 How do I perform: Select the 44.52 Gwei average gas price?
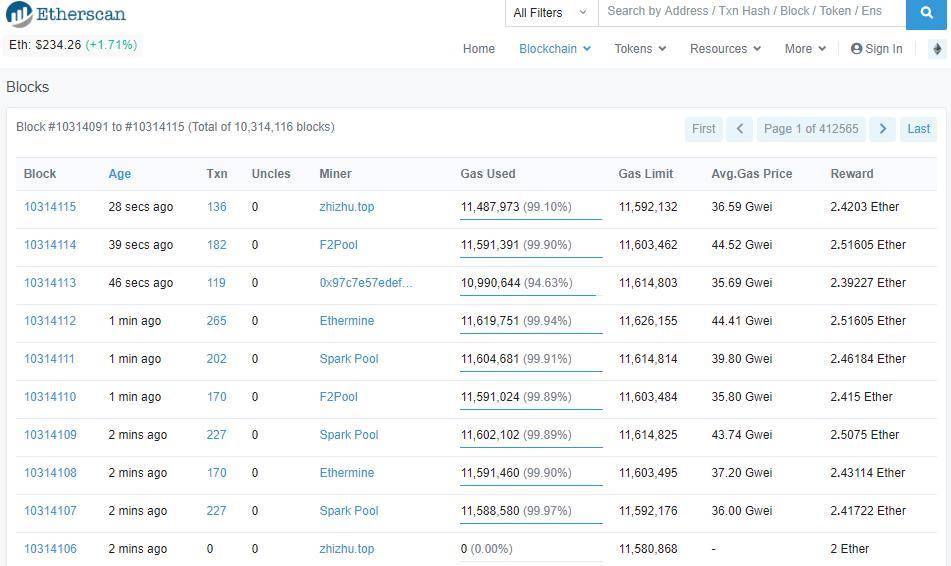click(x=742, y=245)
